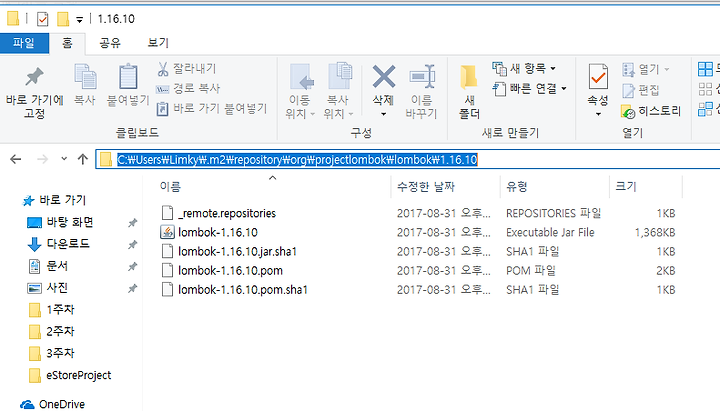
Task: Unpin Pictures using its pin icon
Action: click(132, 288)
